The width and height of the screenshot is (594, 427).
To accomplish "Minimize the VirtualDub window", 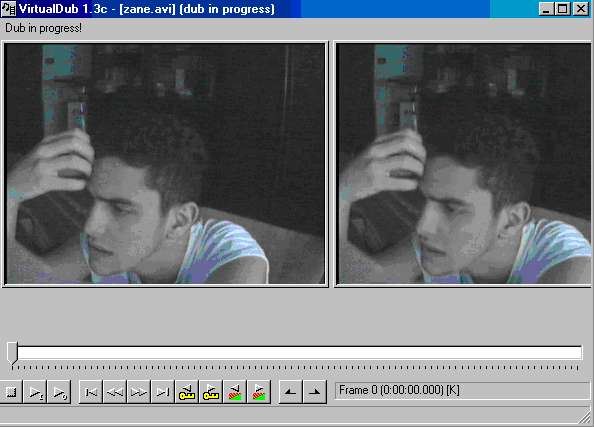I will (x=546, y=9).
